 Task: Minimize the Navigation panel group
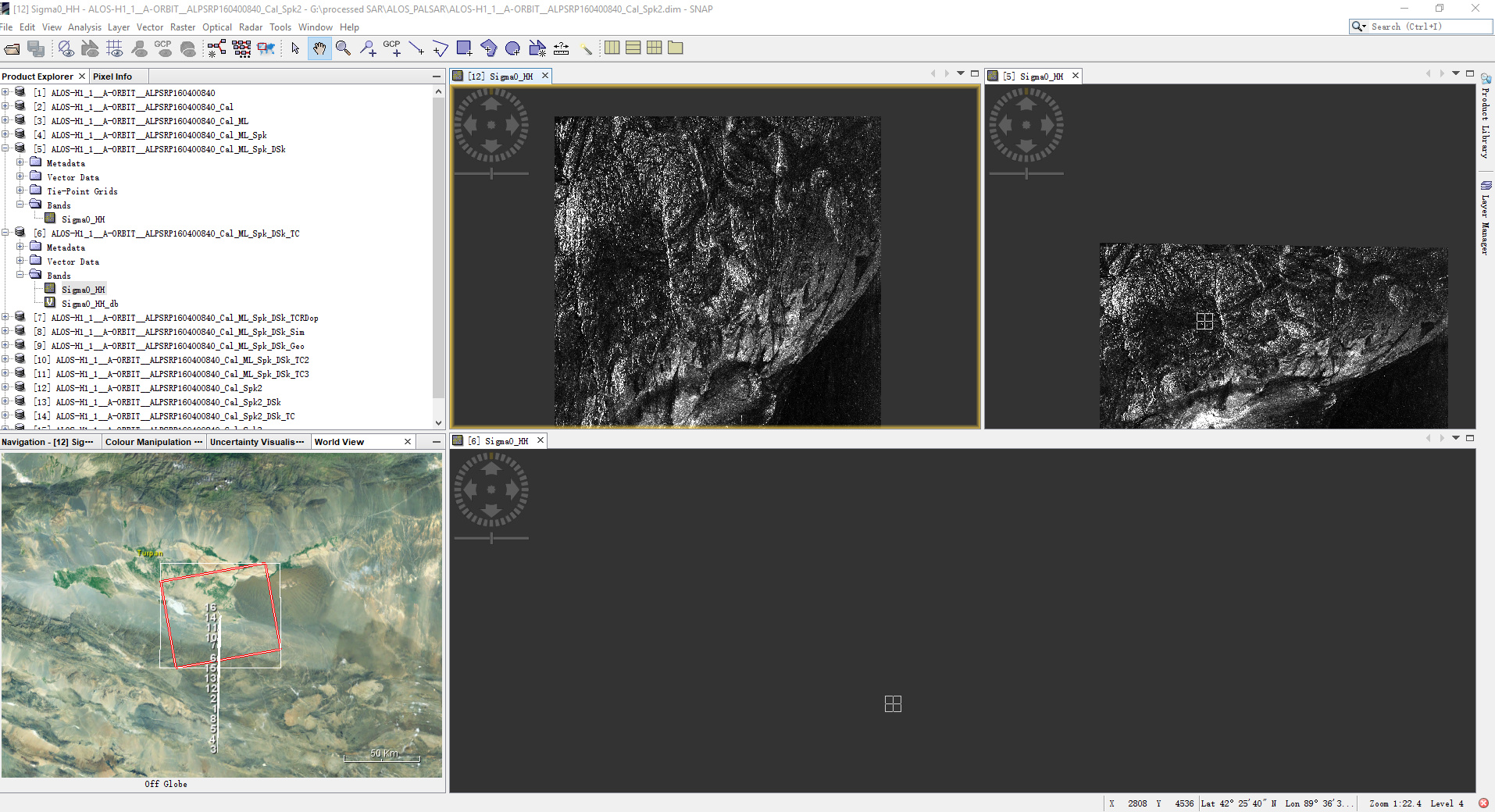(x=437, y=442)
